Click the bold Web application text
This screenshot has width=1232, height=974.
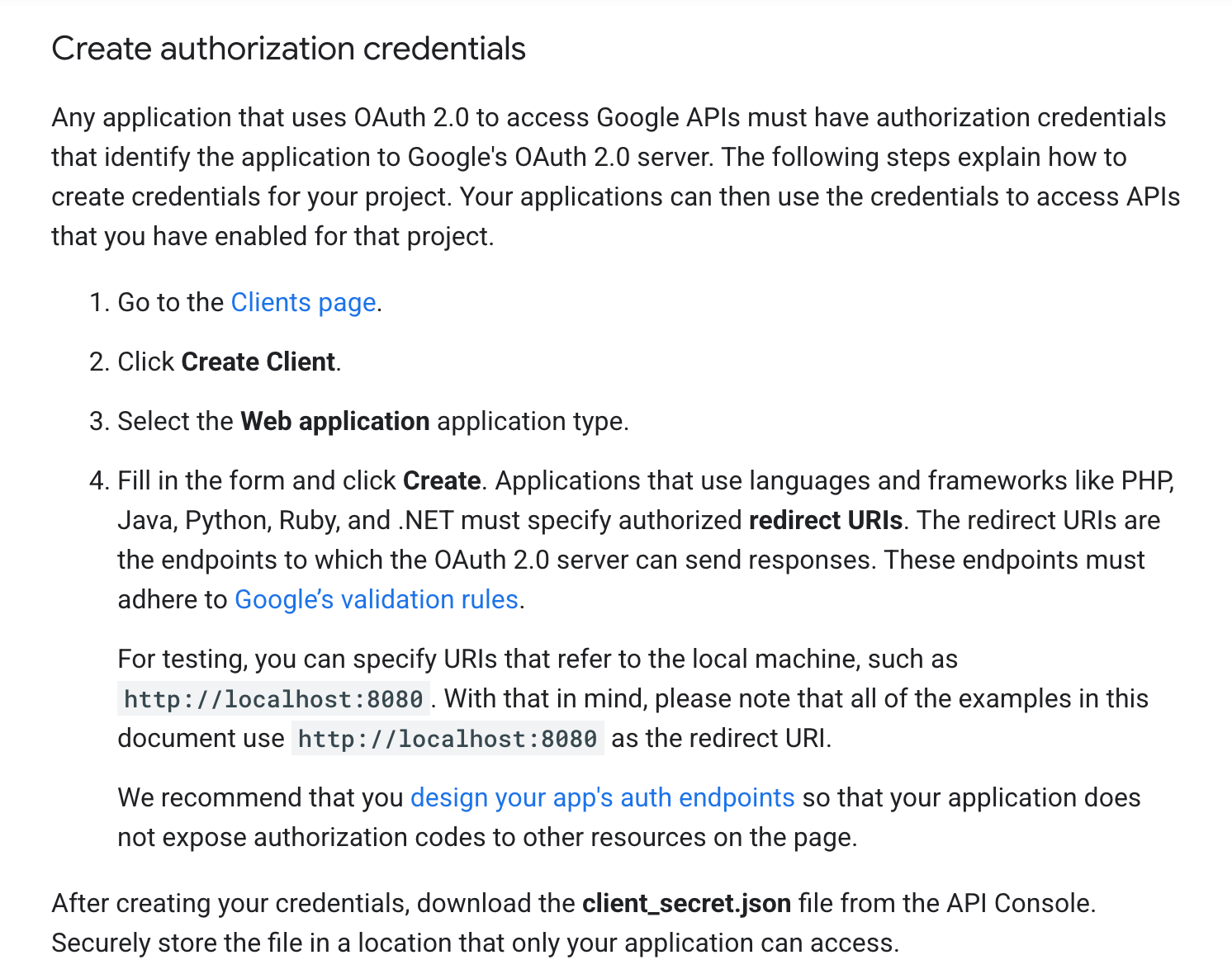click(x=334, y=421)
